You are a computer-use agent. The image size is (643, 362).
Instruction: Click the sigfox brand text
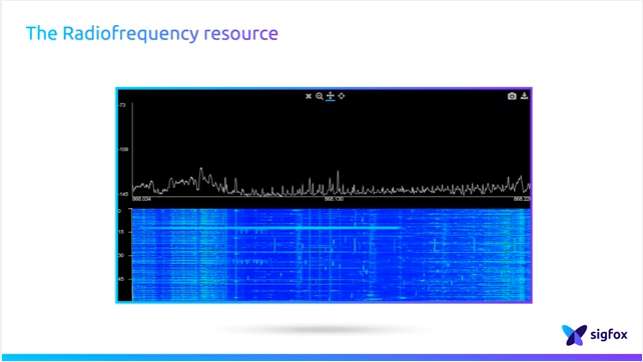point(609,335)
